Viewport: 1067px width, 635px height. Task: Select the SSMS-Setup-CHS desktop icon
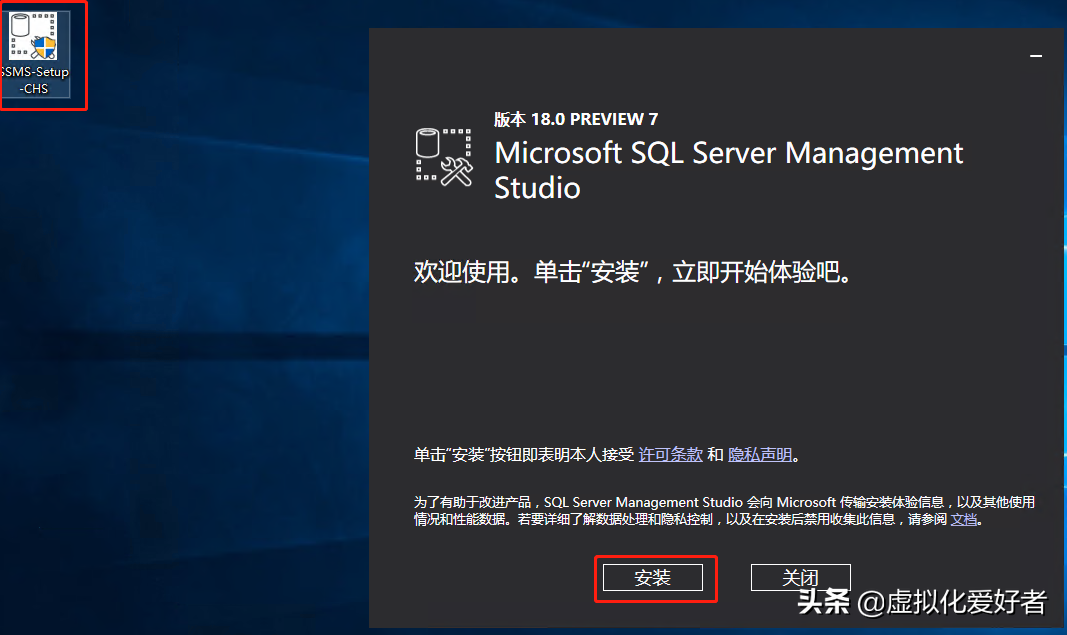tap(35, 54)
